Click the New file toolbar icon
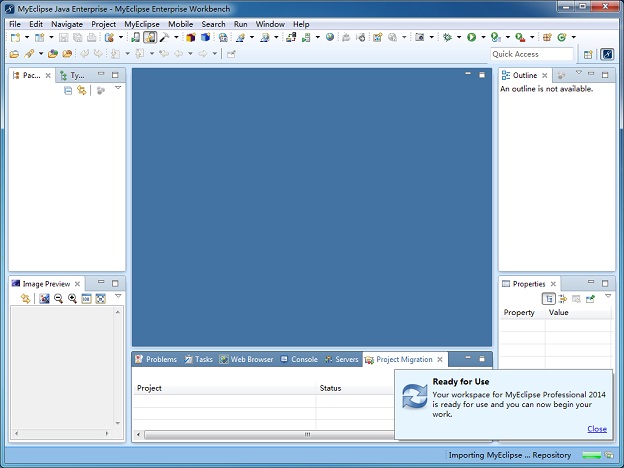This screenshot has height=468, width=624. pyautogui.click(x=15, y=37)
